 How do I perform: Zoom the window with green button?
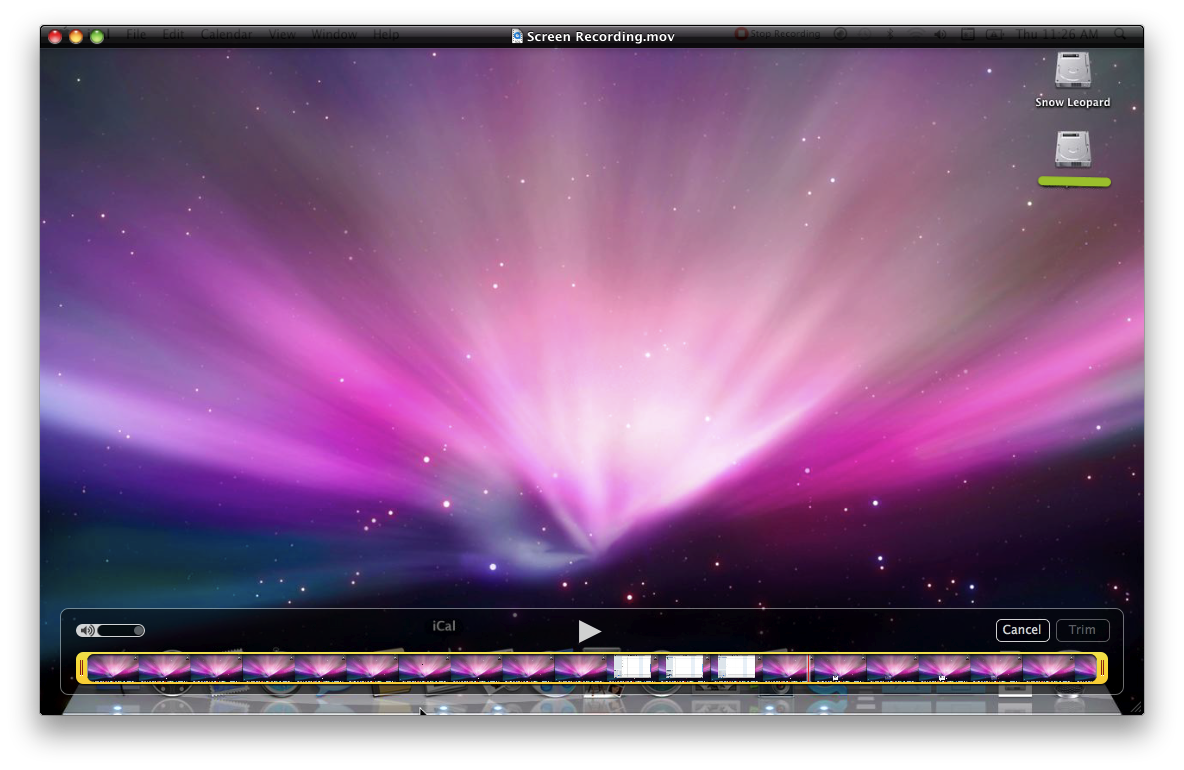(x=97, y=37)
